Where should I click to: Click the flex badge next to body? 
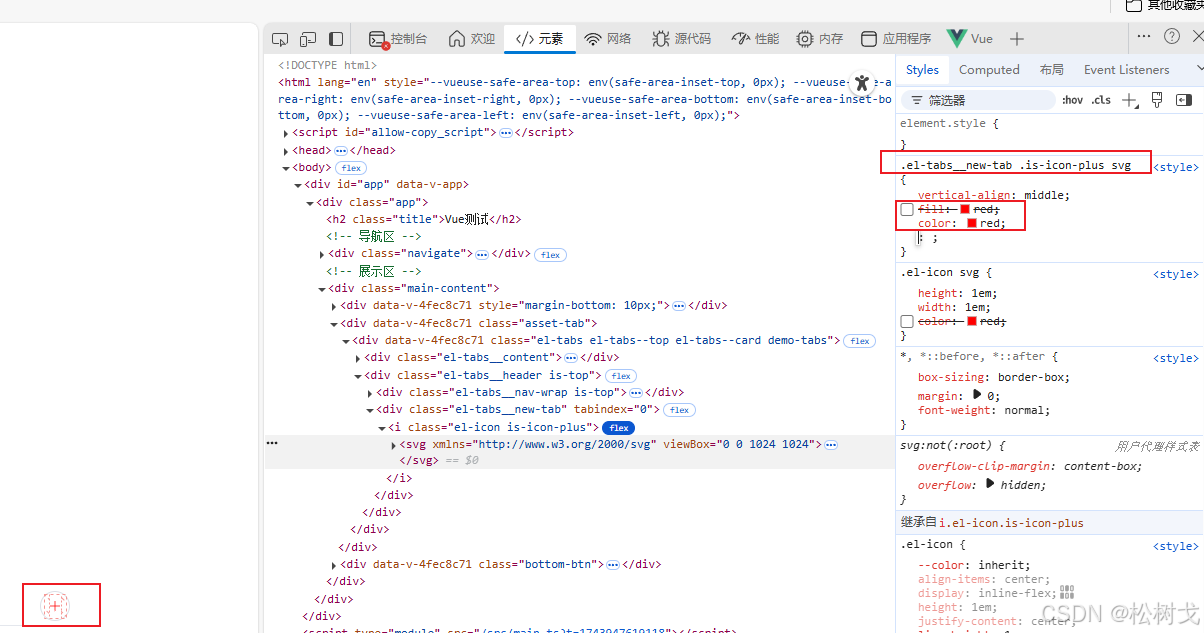(x=351, y=168)
